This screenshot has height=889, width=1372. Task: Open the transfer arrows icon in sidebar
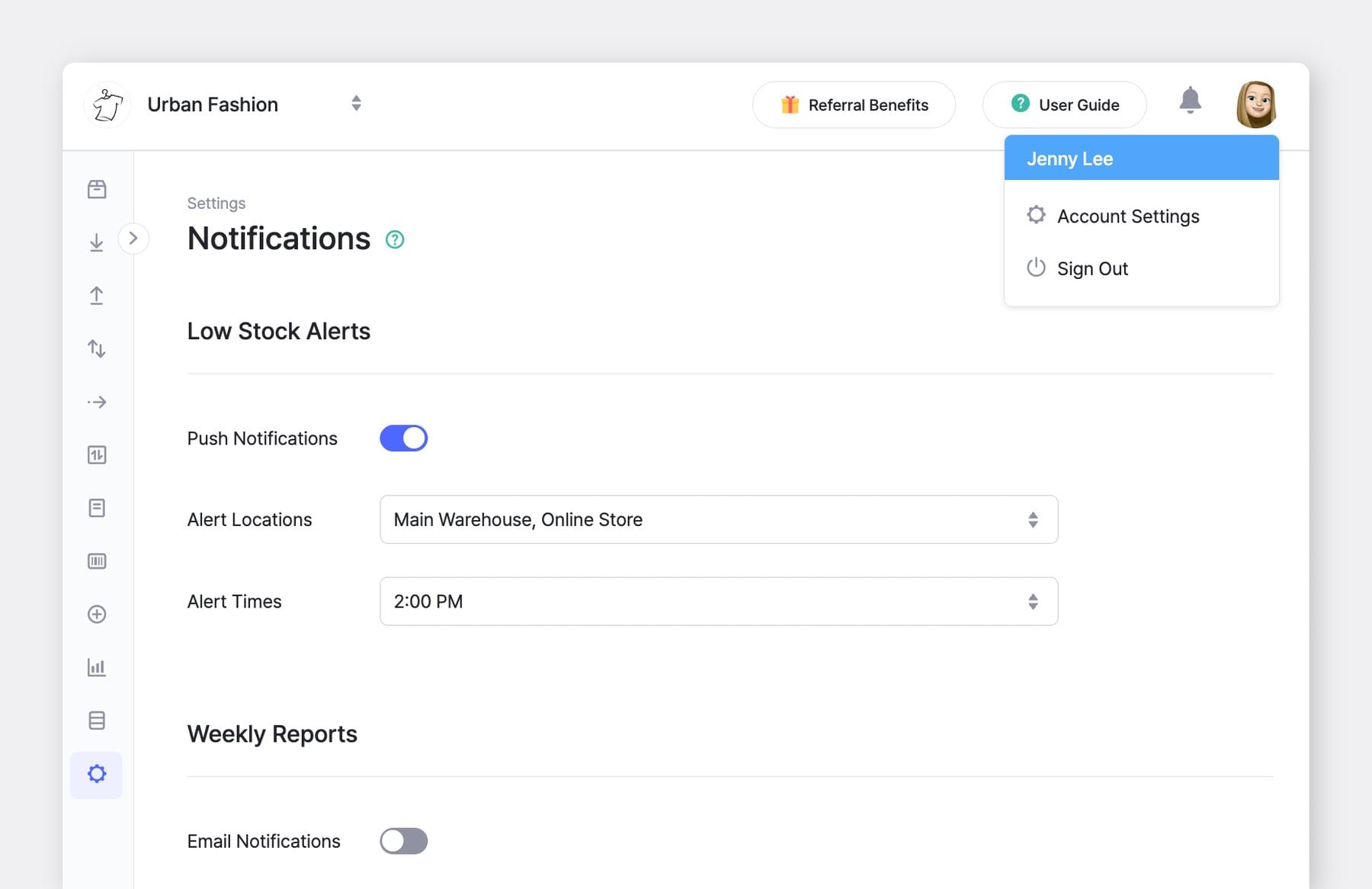pos(97,348)
